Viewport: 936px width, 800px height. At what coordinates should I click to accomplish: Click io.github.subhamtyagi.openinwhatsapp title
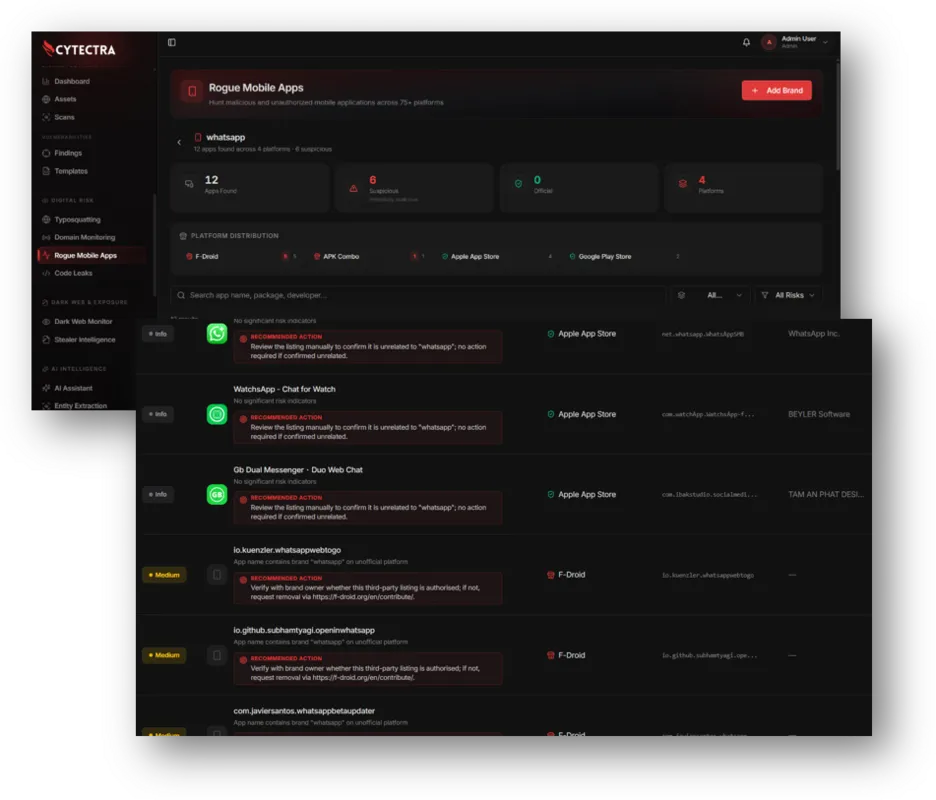coord(304,630)
